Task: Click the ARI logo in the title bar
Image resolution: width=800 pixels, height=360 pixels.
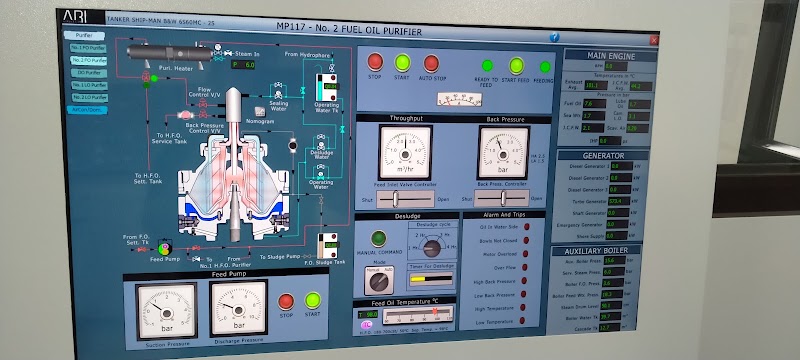Action: [74, 17]
